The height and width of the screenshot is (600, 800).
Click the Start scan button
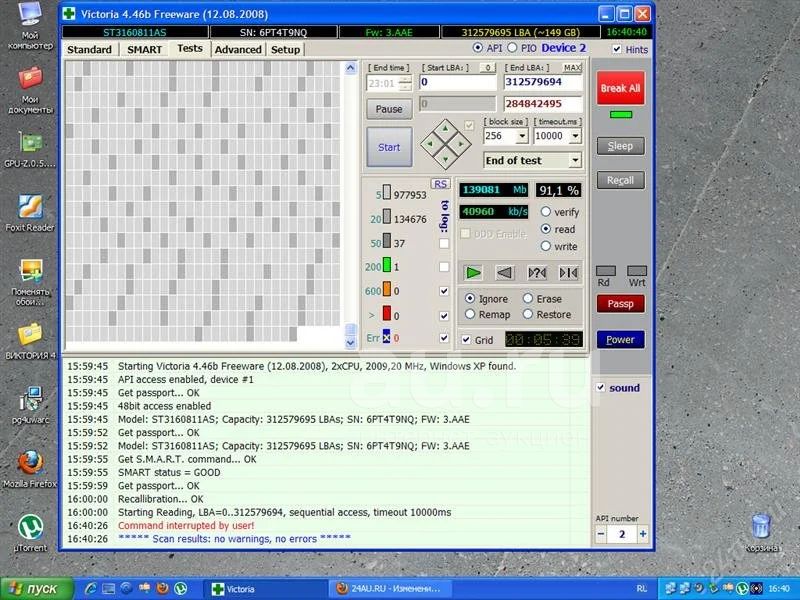pyautogui.click(x=389, y=147)
